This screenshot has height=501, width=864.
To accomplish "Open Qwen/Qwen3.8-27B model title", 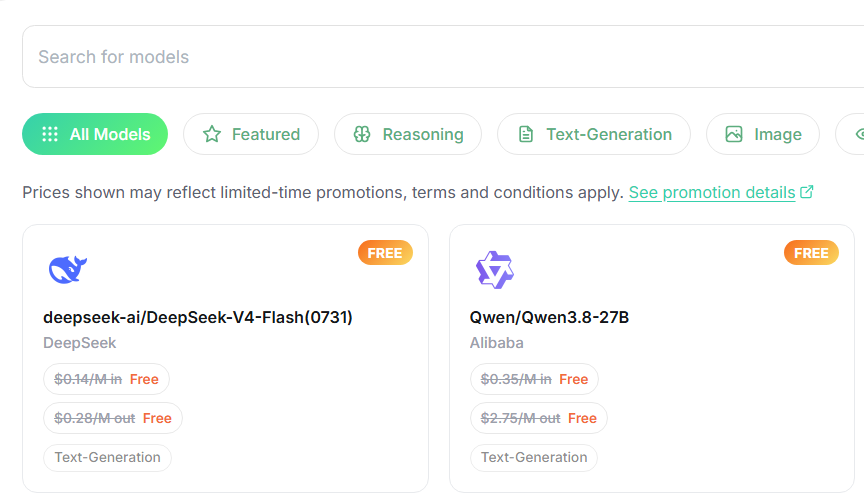I will pos(549,317).
